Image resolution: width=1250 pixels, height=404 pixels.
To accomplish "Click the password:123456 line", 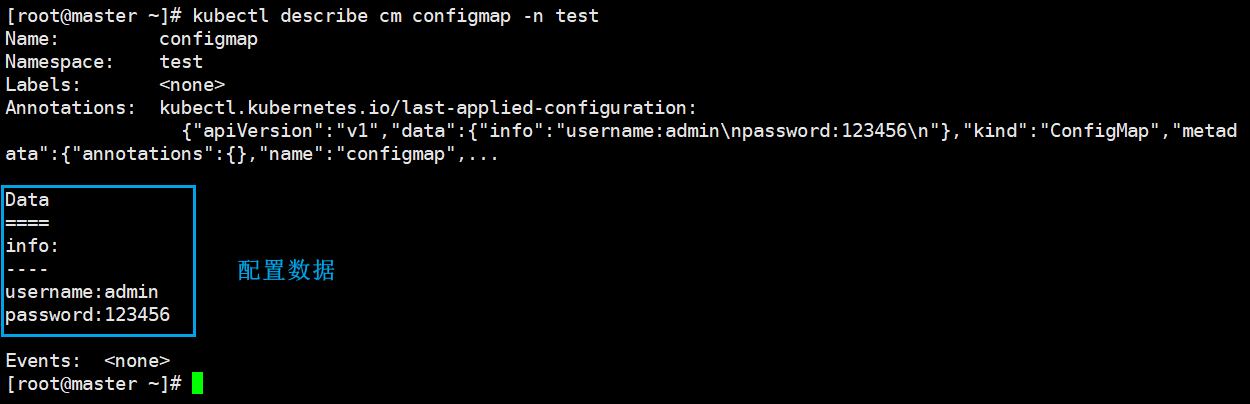I will click(x=88, y=315).
